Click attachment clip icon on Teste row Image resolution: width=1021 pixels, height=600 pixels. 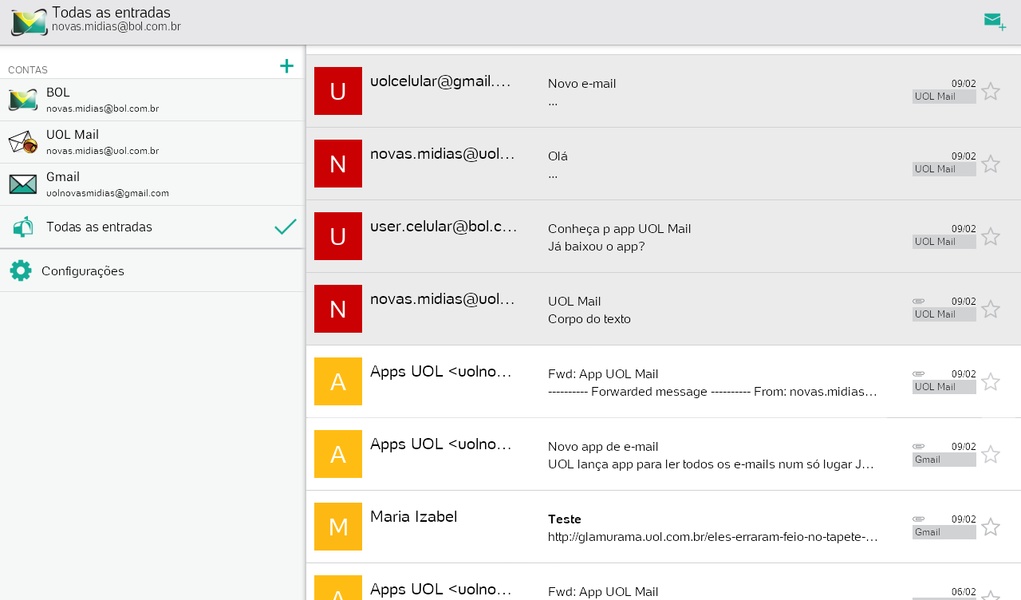tap(918, 519)
